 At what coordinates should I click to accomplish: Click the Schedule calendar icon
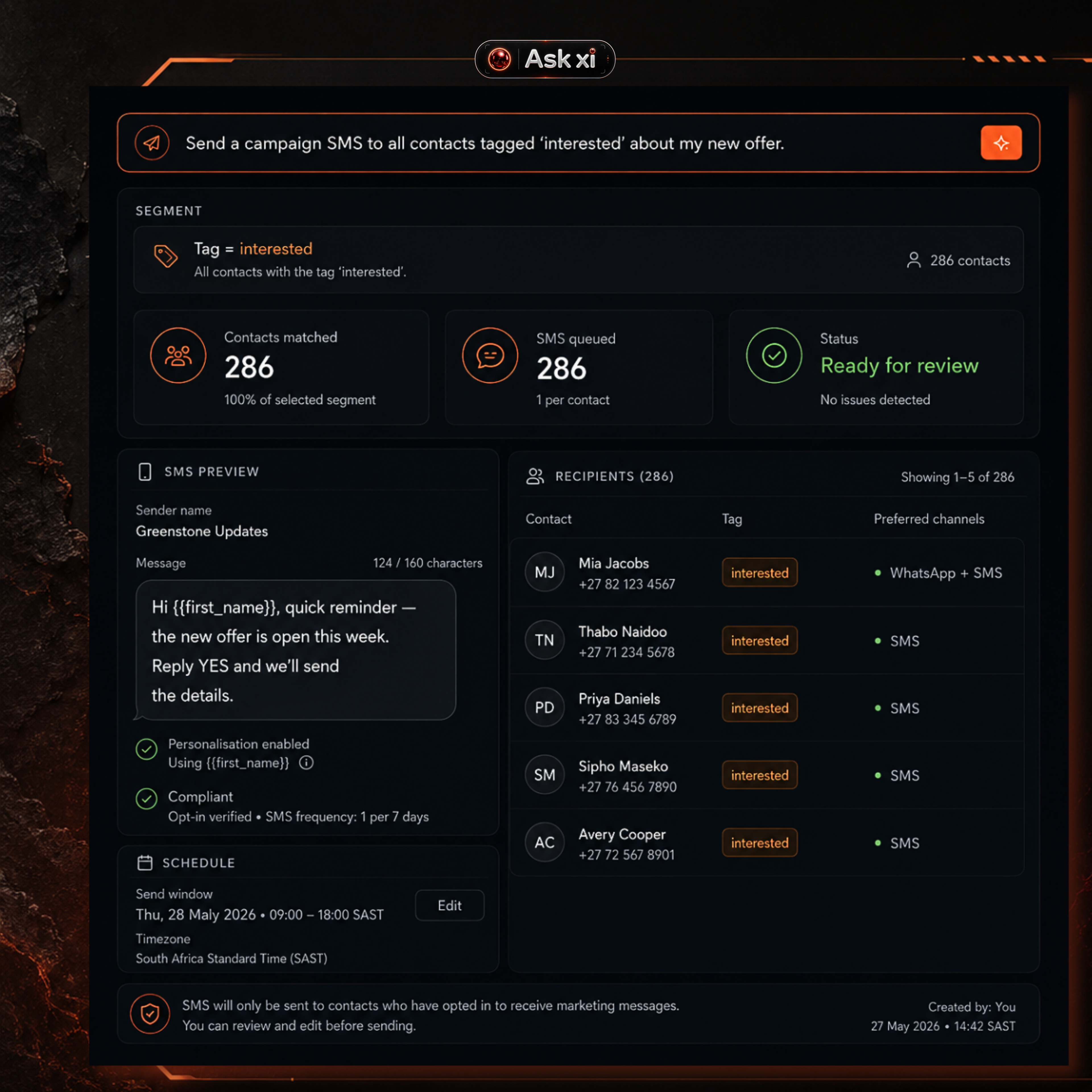point(145,863)
